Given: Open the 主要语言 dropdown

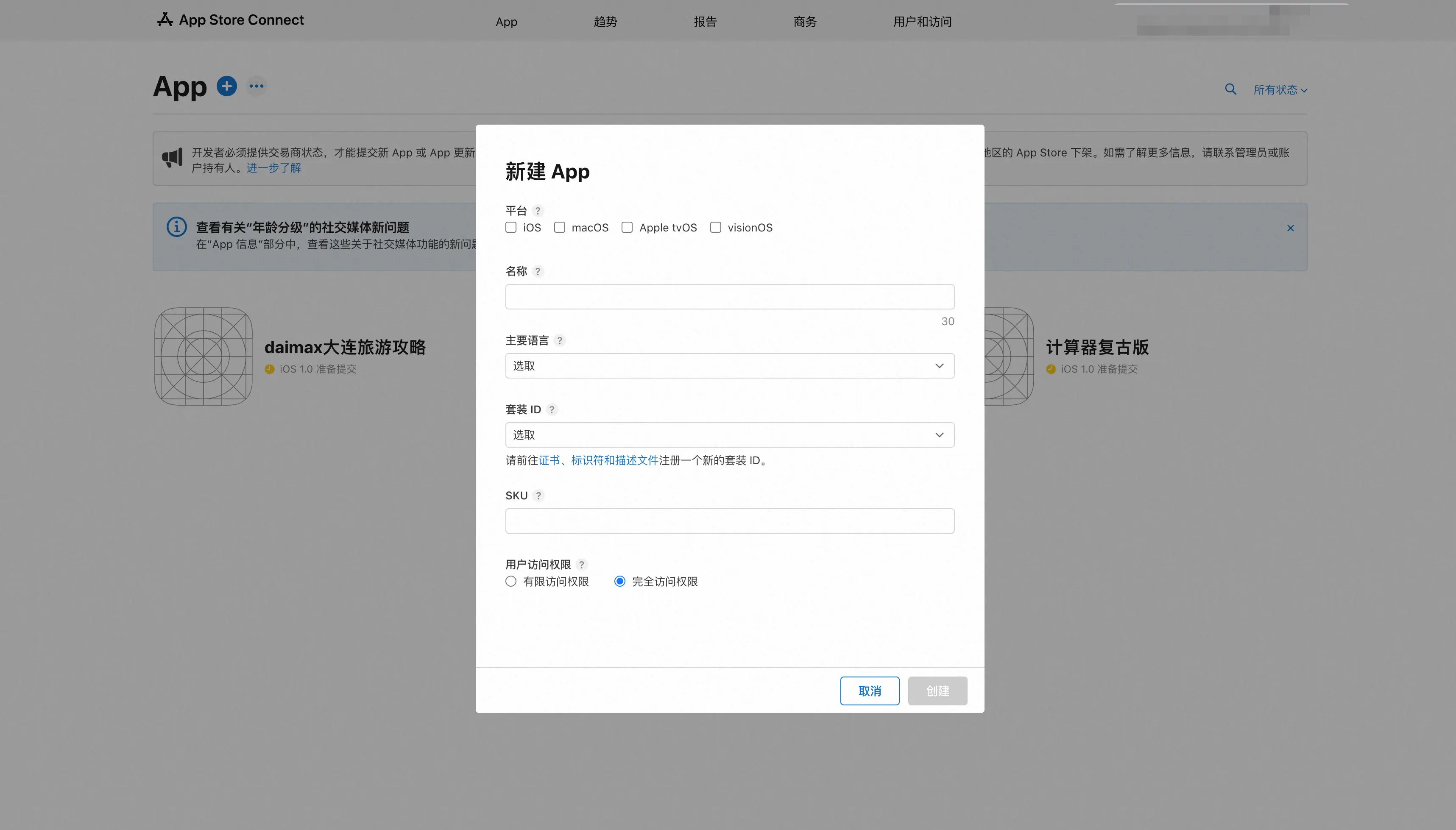Looking at the screenshot, I should [x=730, y=365].
